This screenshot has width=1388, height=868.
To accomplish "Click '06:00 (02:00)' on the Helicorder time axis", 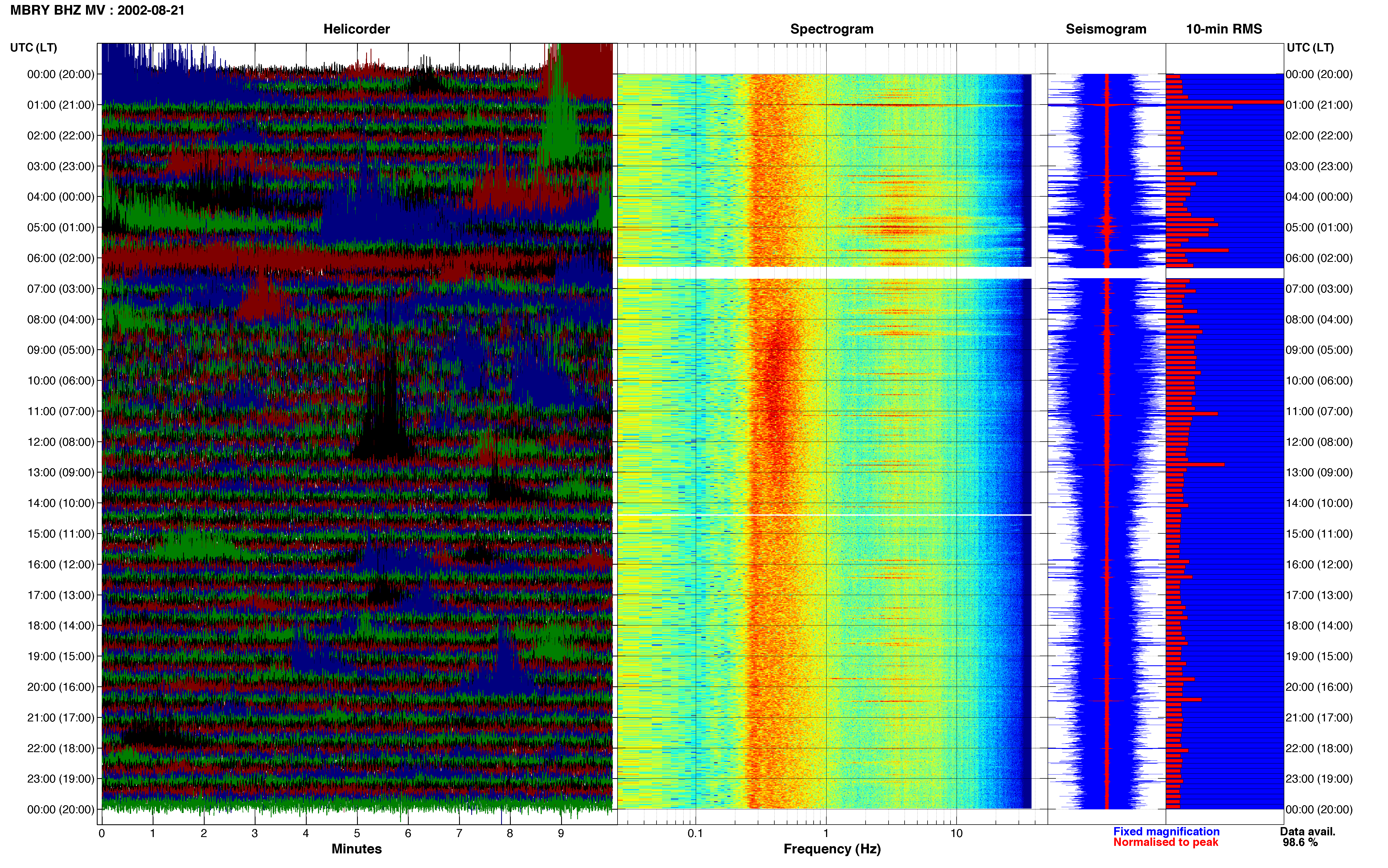I will 61,258.
